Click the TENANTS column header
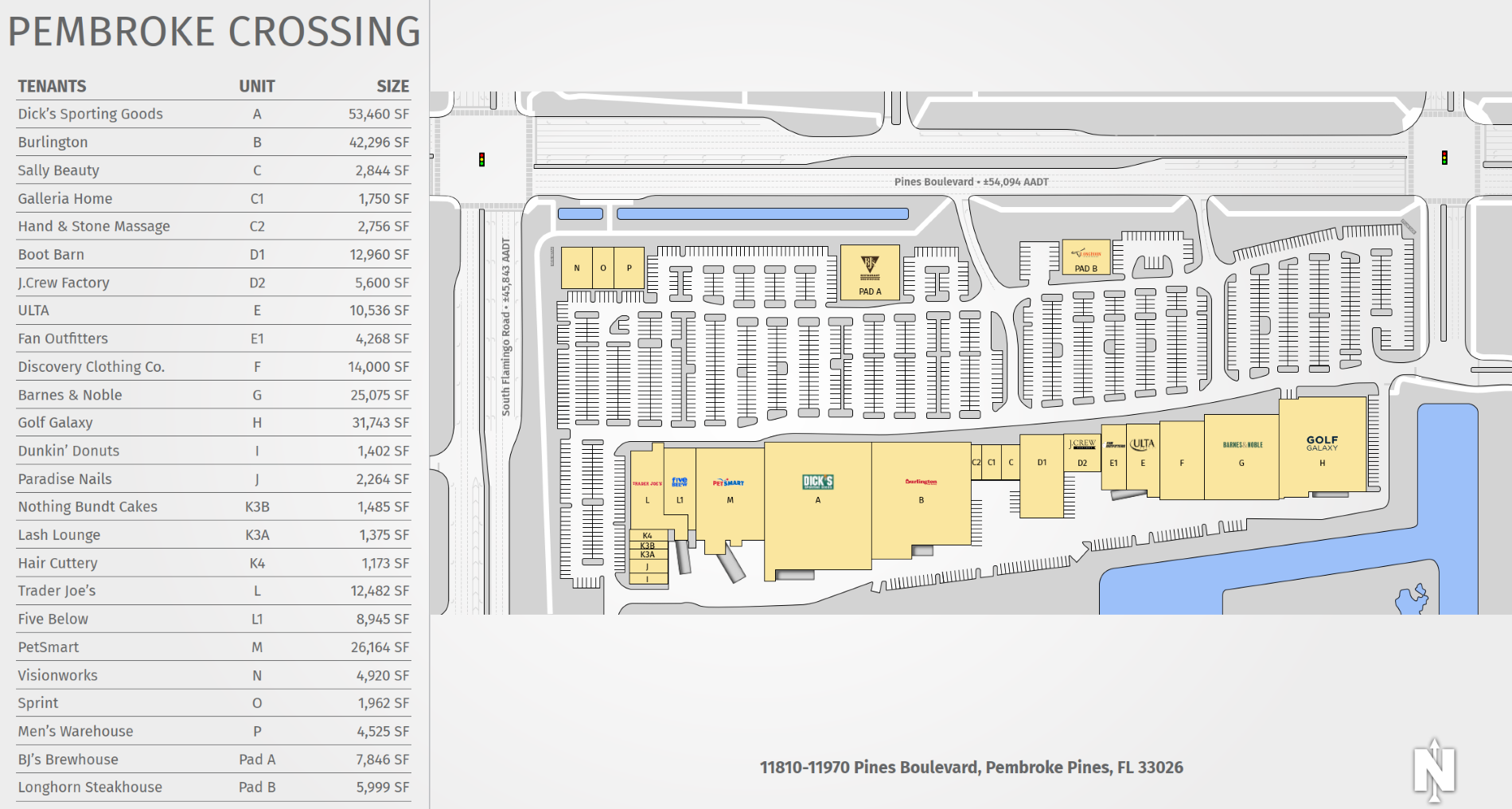1512x809 pixels. pyautogui.click(x=52, y=86)
